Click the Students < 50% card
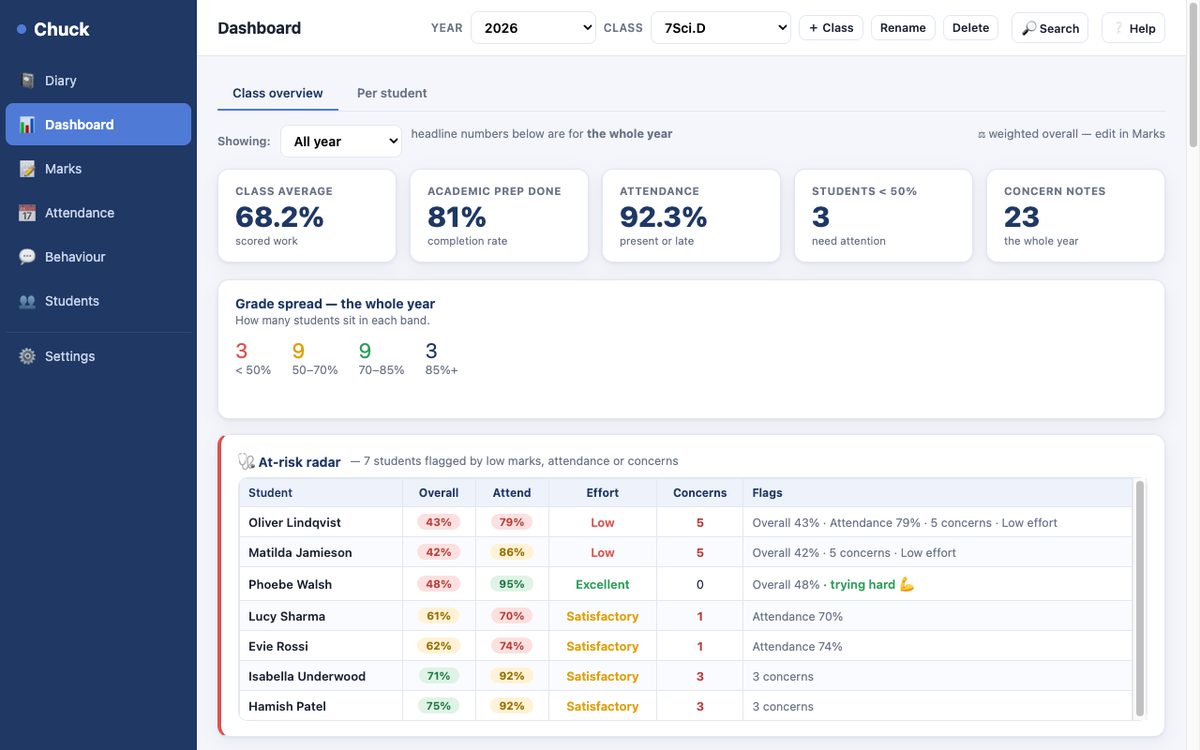Screen dimensions: 1200x750 pyautogui.click(x=883, y=216)
